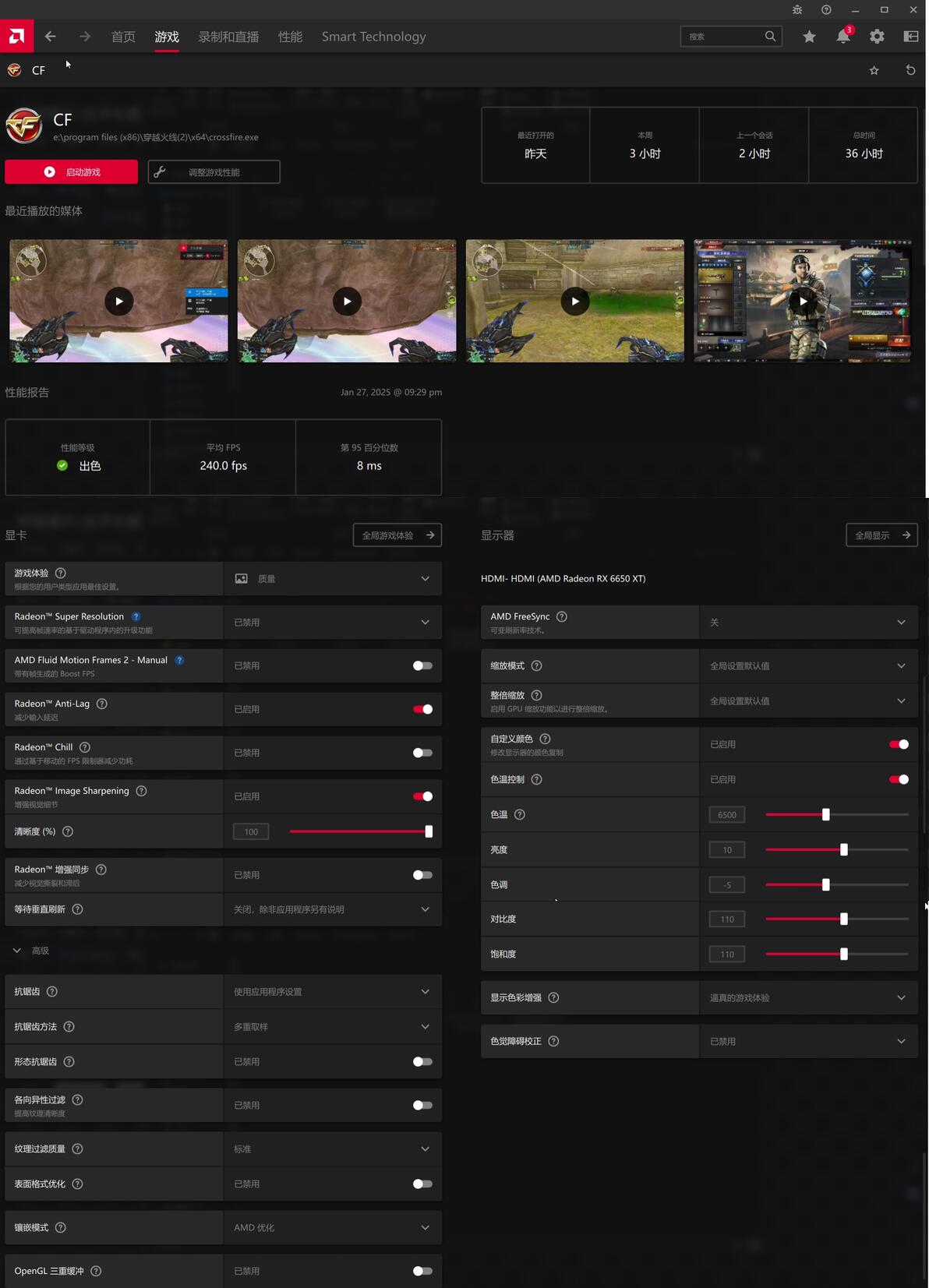929x1288 pixels.
Task: Show help for AMD FreeSync
Action: coord(562,616)
